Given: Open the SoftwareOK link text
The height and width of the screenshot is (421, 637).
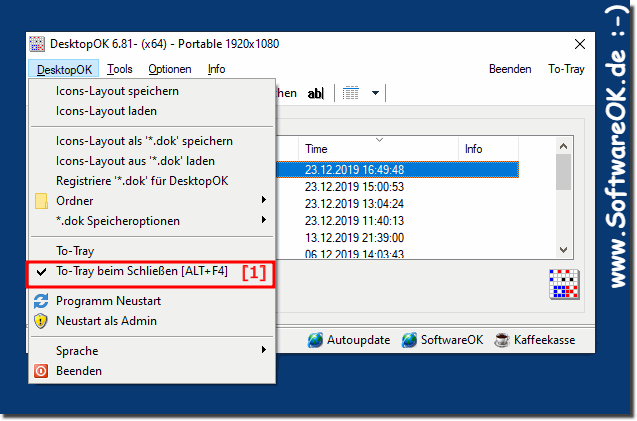Looking at the screenshot, I should point(452,340).
